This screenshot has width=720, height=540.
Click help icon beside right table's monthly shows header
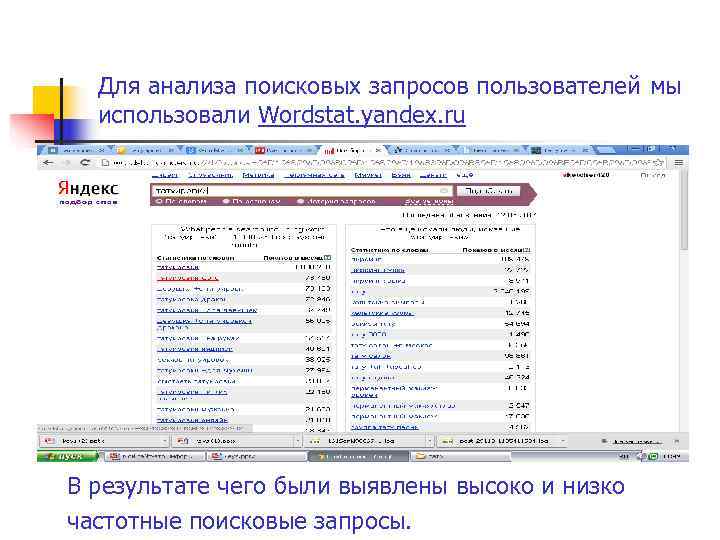point(527,250)
